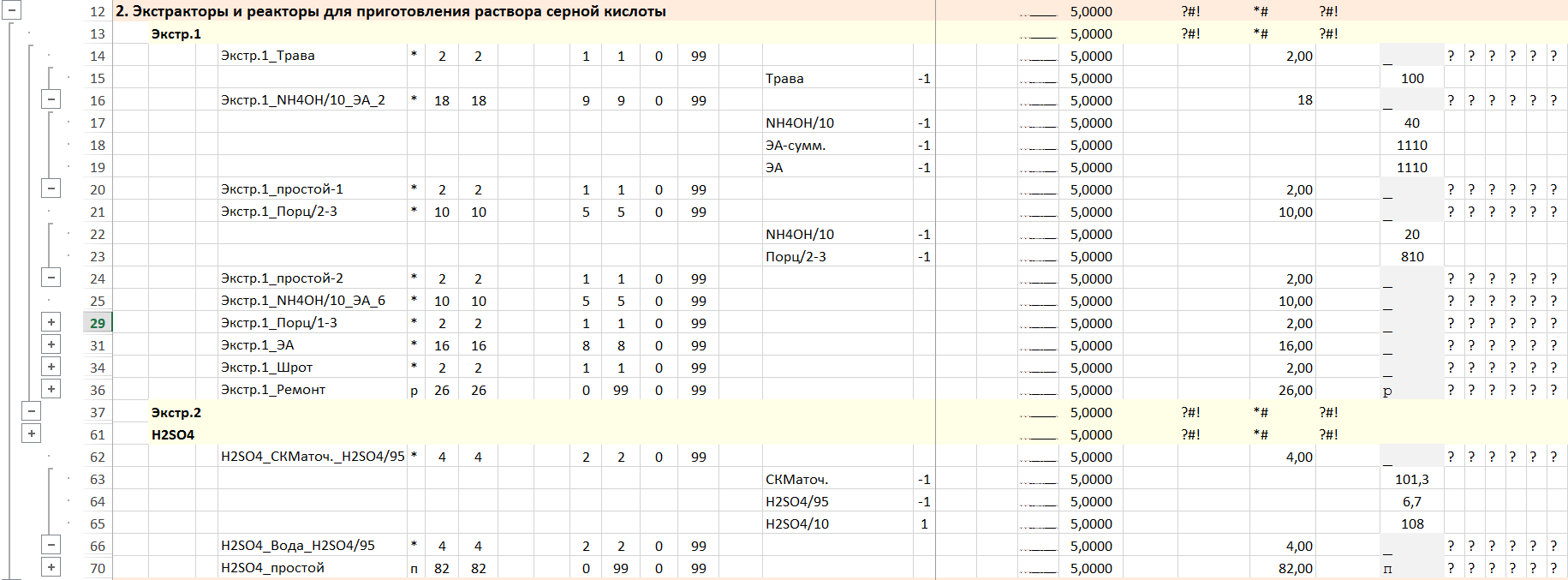The width and height of the screenshot is (1568, 580).
Task: Collapse the Экстр.2 group at row 37
Action: coord(31,411)
